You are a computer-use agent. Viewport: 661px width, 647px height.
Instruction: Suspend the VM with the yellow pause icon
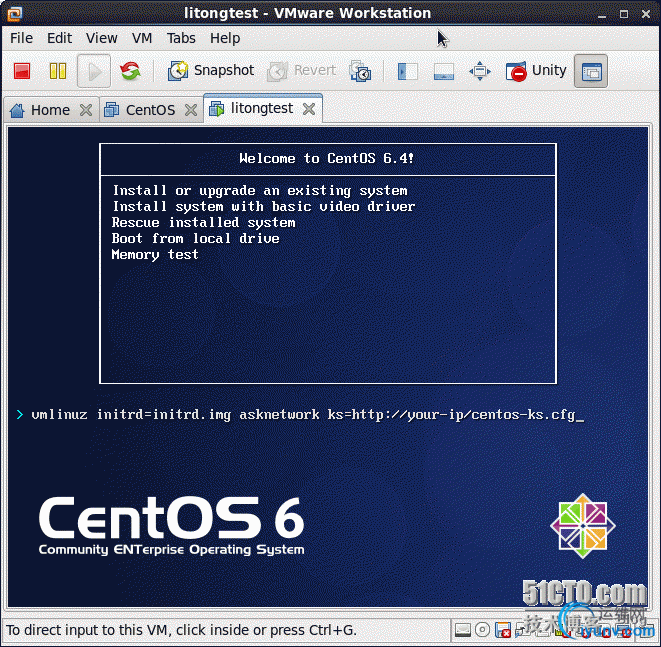[x=58, y=71]
